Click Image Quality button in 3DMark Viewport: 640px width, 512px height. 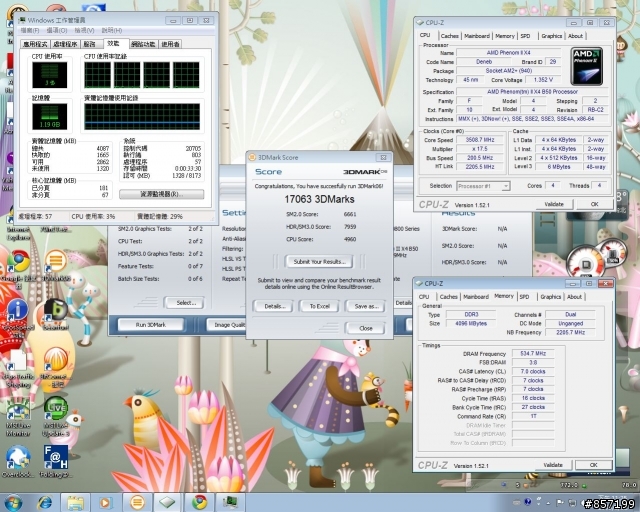click(x=227, y=325)
